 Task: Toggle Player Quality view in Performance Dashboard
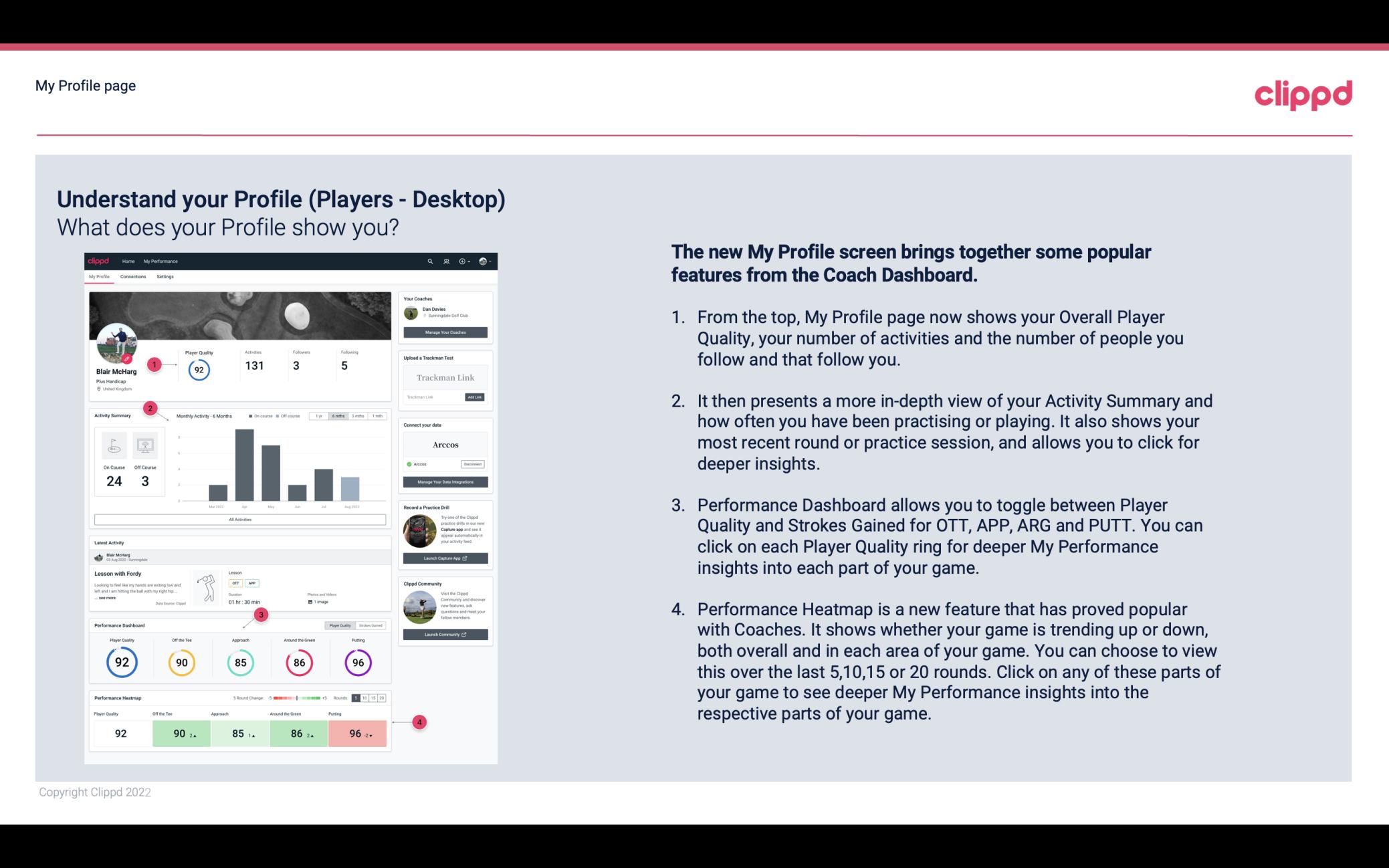(x=341, y=625)
